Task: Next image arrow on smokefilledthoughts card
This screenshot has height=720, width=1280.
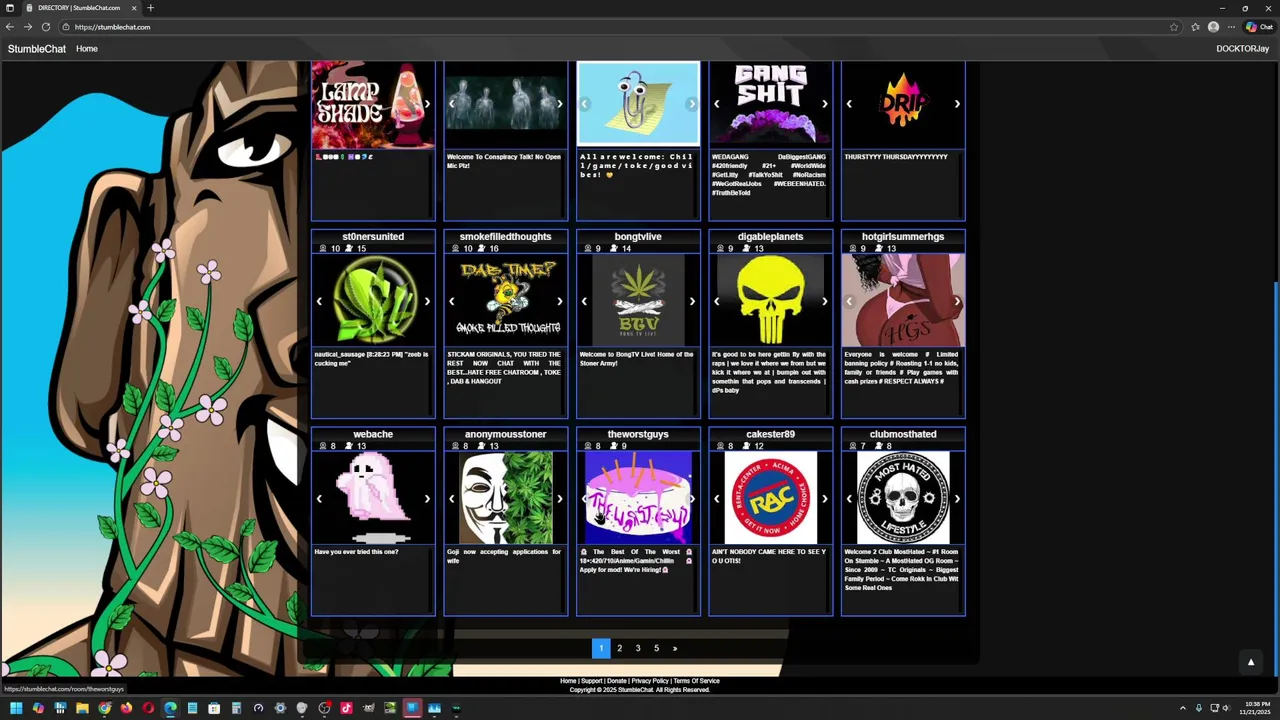Action: pos(559,301)
